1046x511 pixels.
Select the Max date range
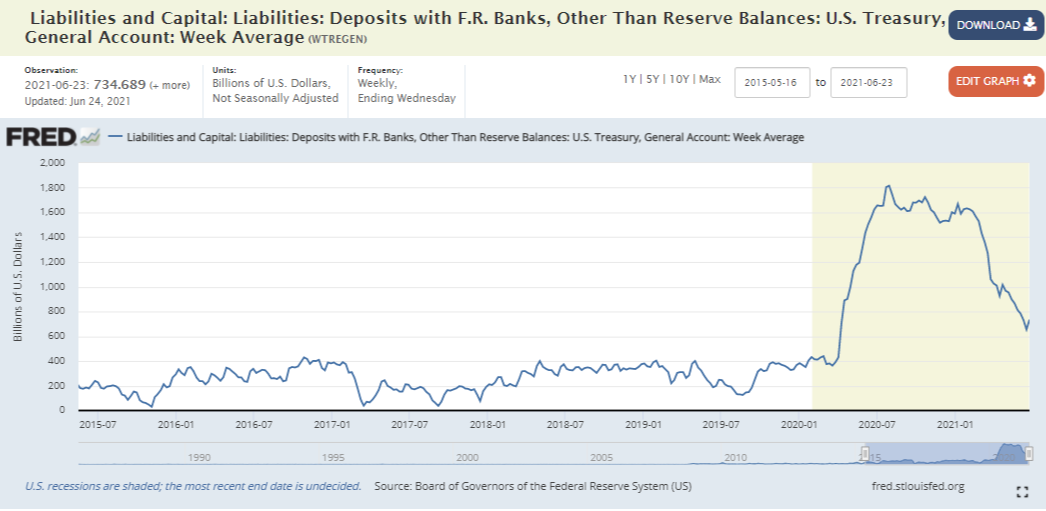[x=710, y=79]
